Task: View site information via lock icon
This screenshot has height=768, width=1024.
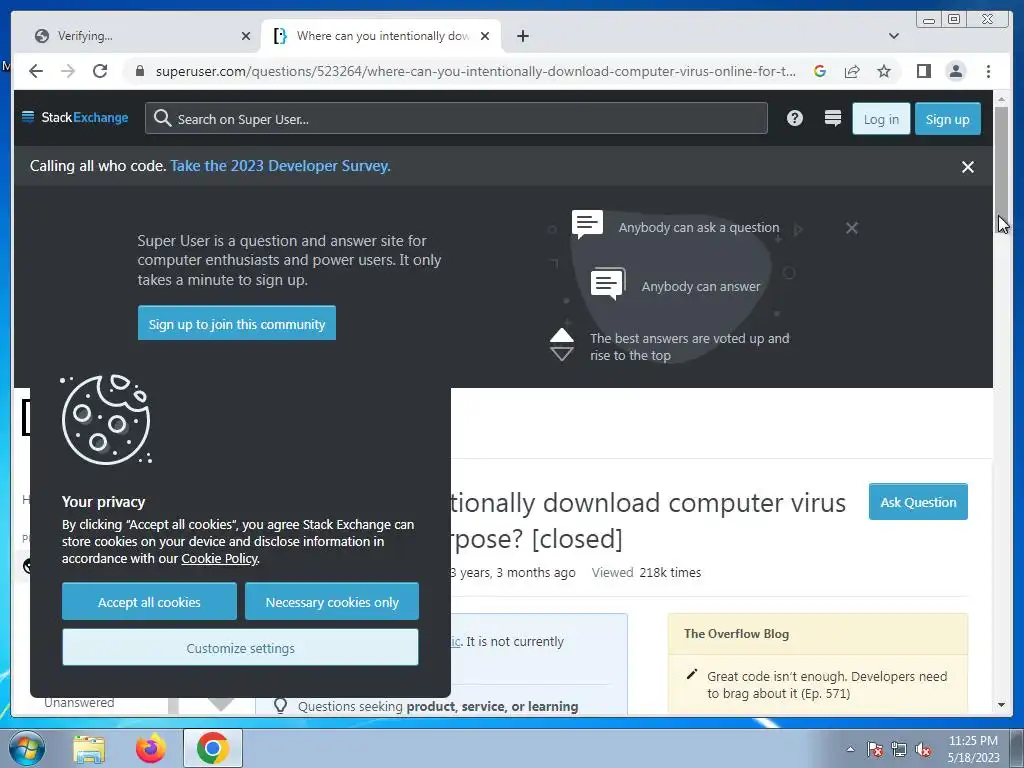Action: click(x=139, y=71)
